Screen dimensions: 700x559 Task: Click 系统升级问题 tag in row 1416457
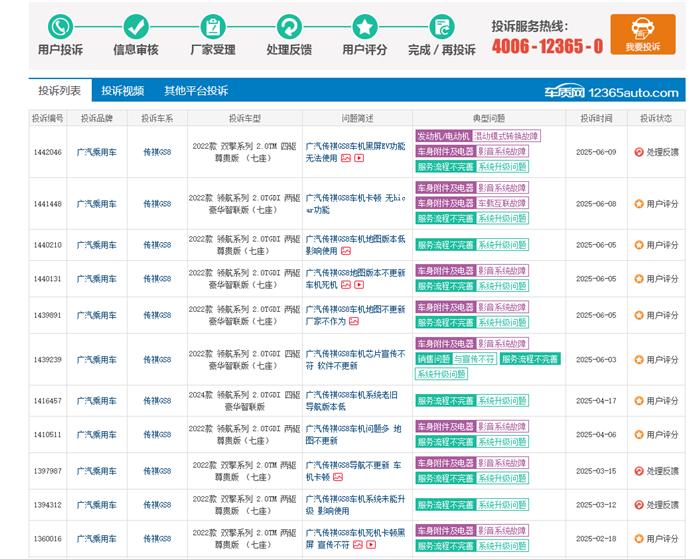(502, 401)
